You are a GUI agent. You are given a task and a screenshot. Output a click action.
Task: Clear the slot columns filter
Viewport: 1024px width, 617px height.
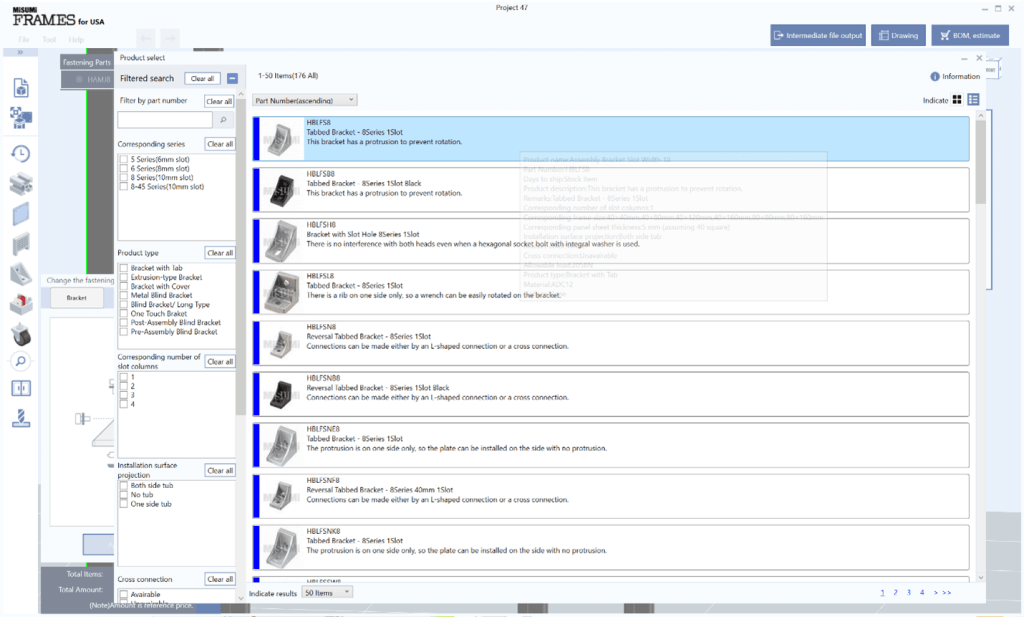219,362
